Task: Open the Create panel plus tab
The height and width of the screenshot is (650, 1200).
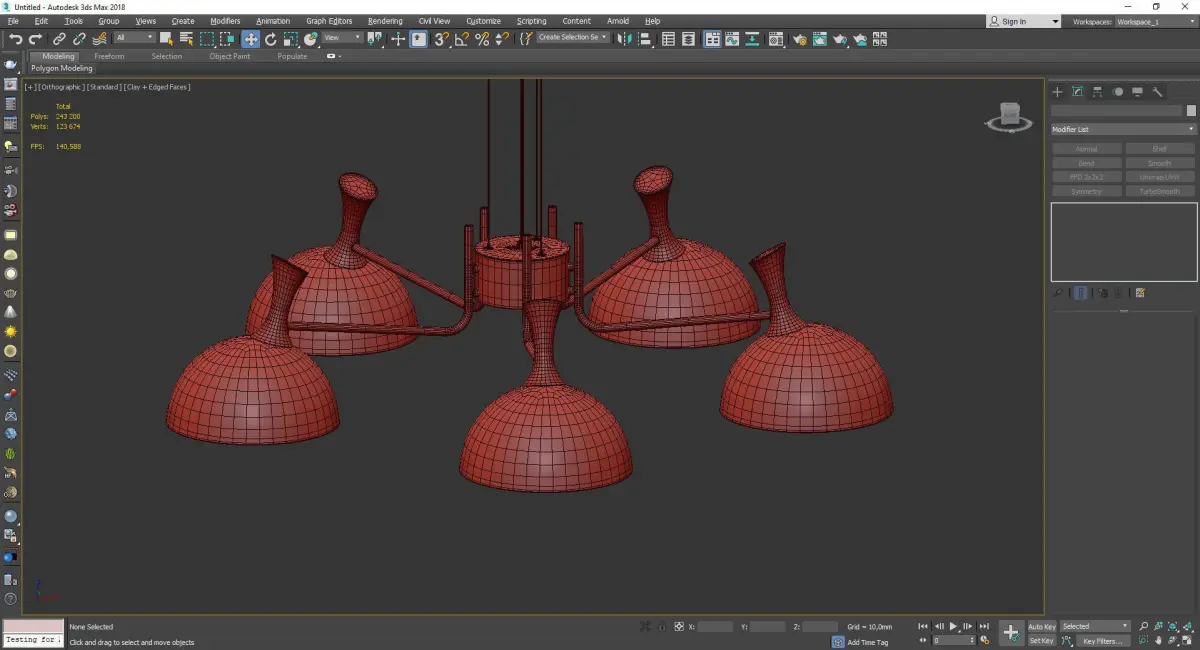Action: pyautogui.click(x=1057, y=91)
